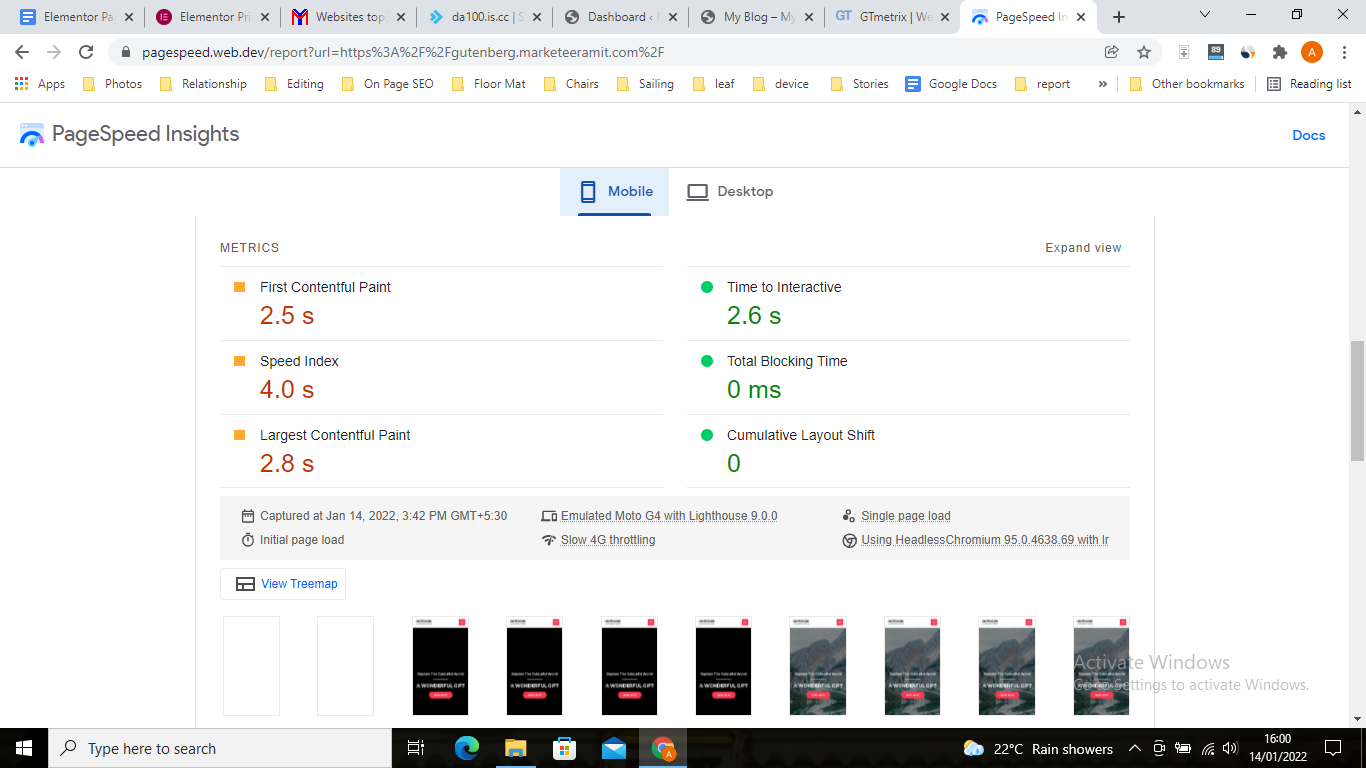Click the Slow 4G throttling text
Image resolution: width=1366 pixels, height=768 pixels.
608,540
